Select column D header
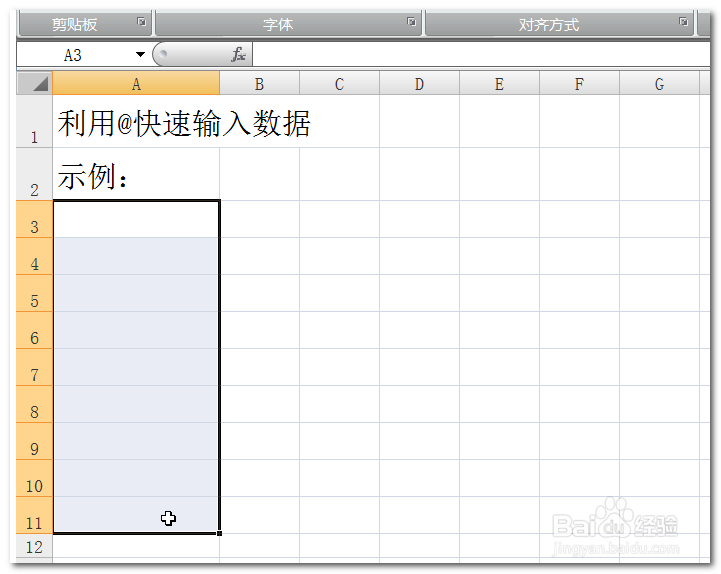Image resolution: width=721 pixels, height=574 pixels. 419,84
